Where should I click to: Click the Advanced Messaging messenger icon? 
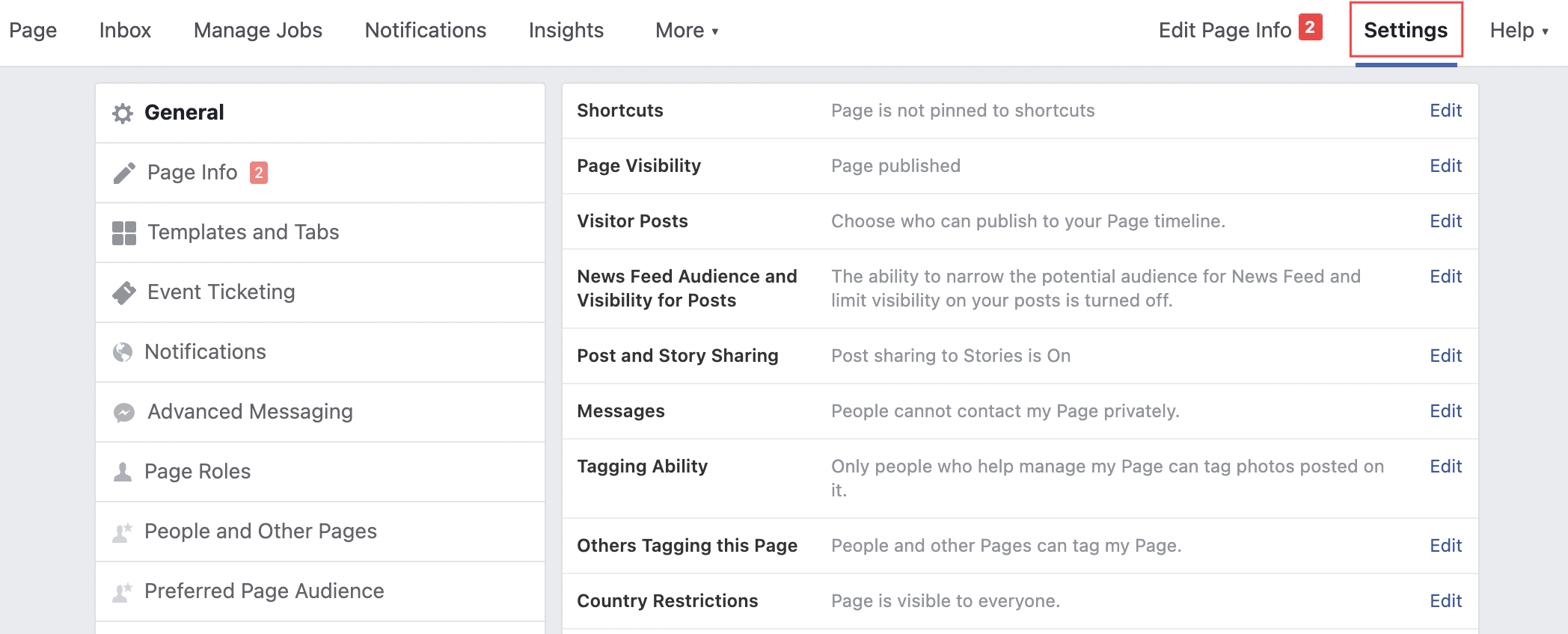point(124,412)
